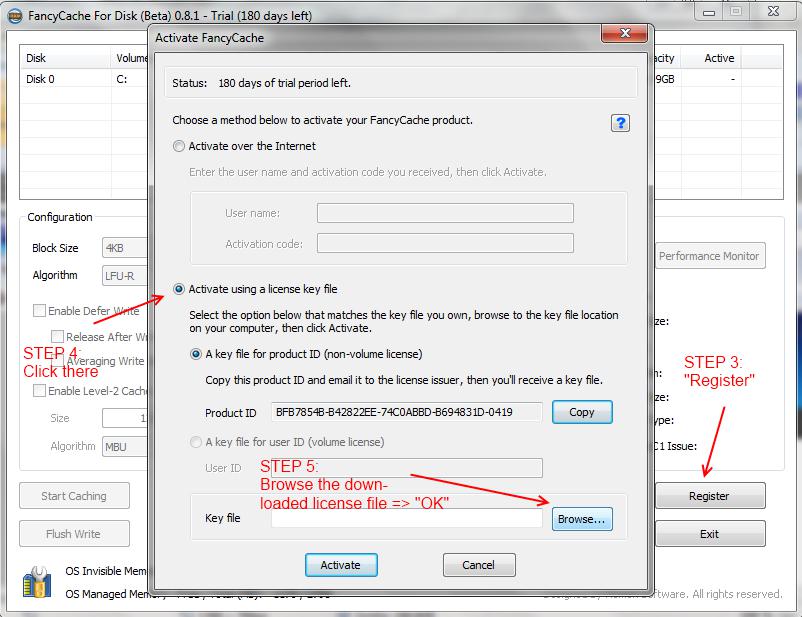Click the Level-2 cache Size field

pos(125,418)
